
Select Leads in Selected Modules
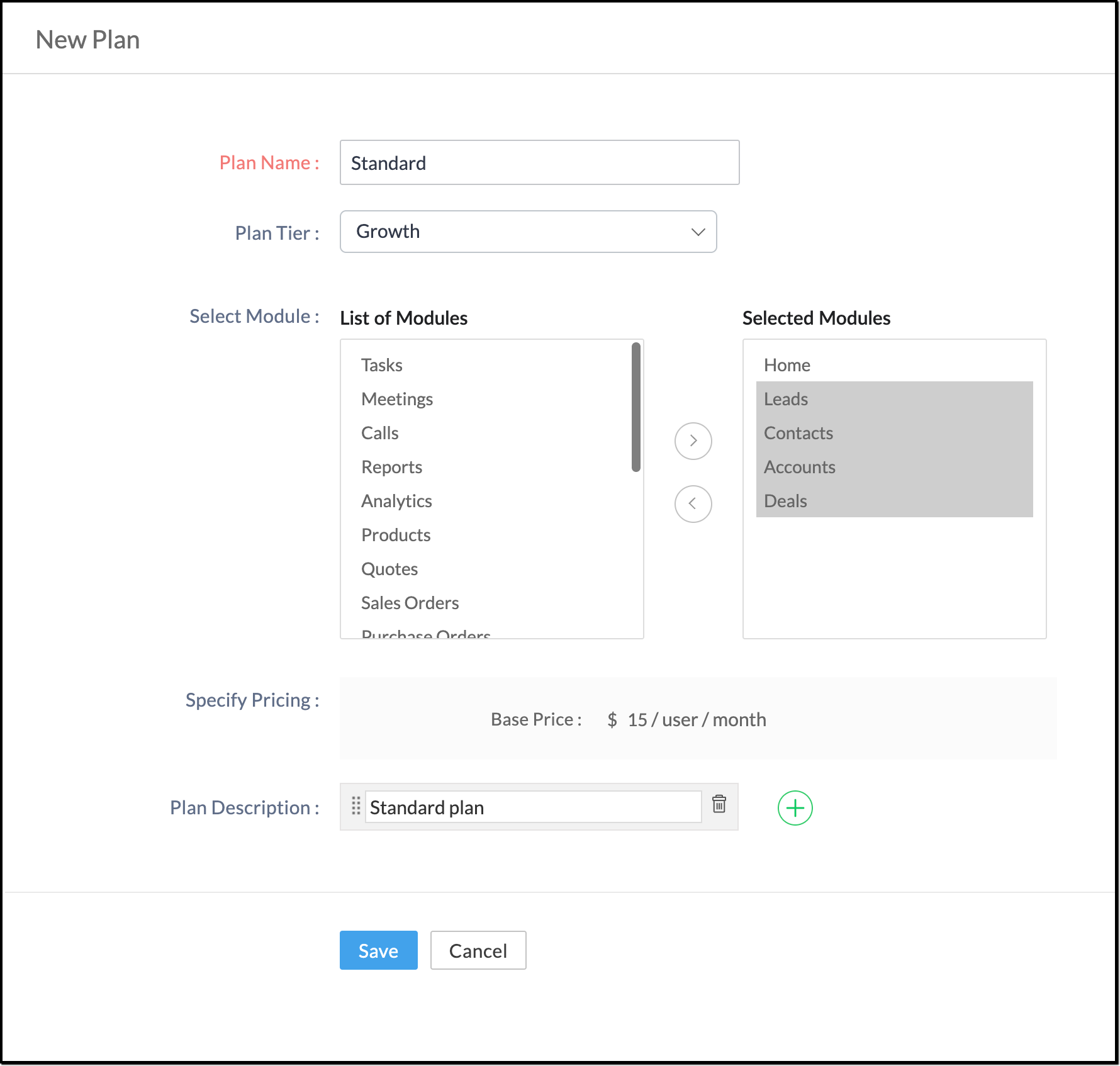(786, 399)
